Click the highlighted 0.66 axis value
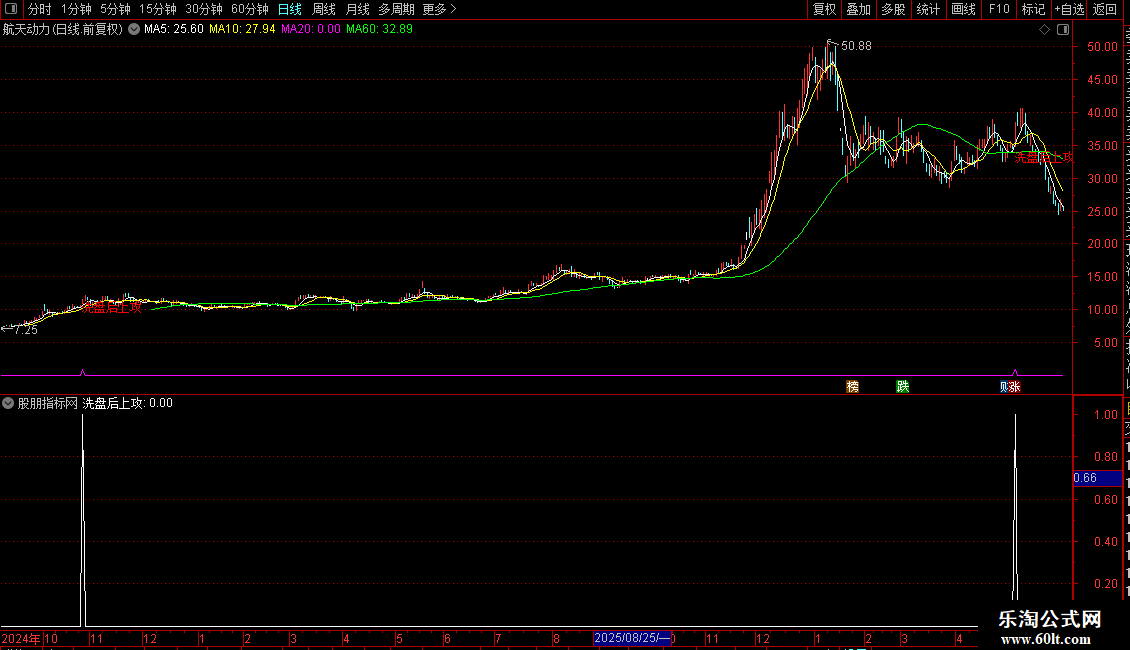1130x650 pixels. pos(1097,478)
